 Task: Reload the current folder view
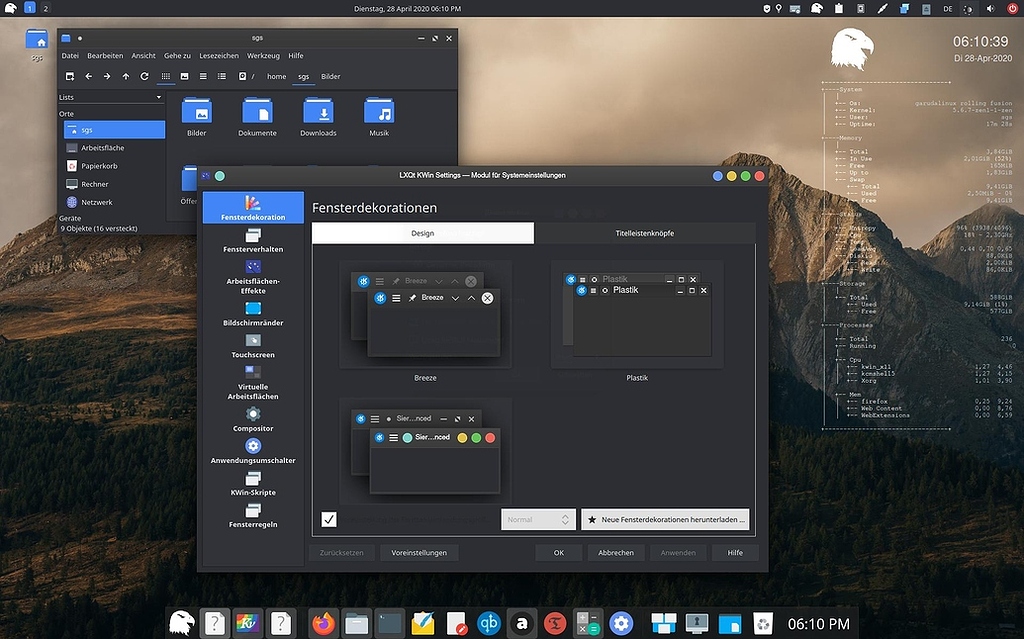142,76
